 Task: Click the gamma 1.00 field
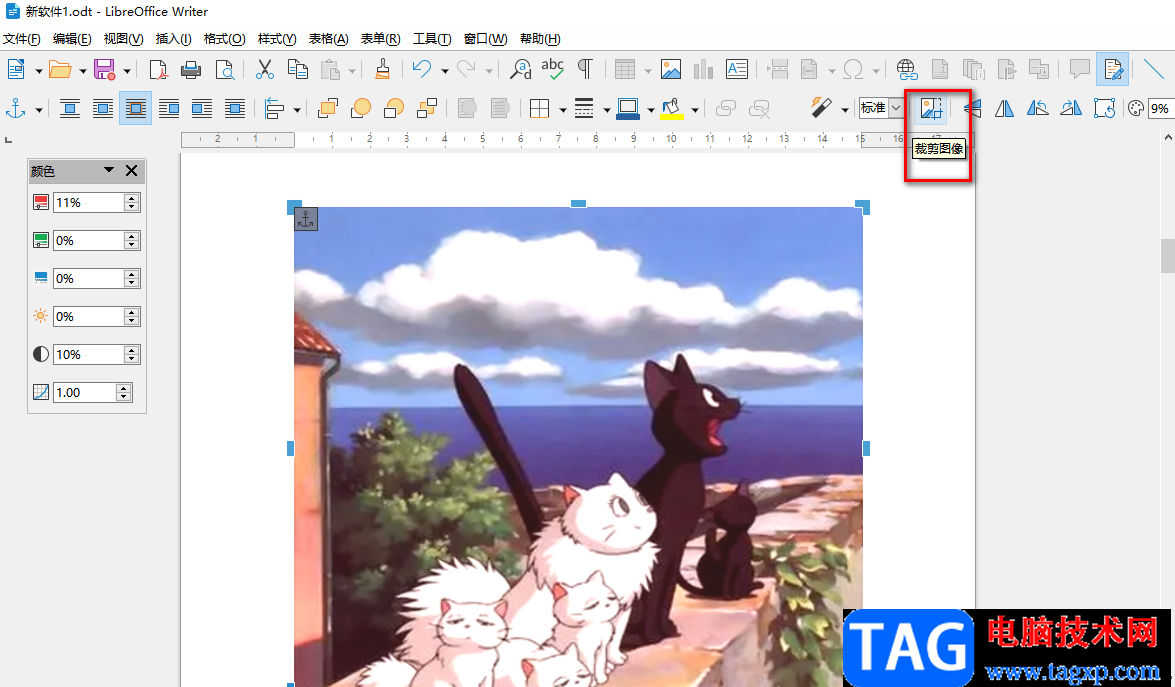click(85, 393)
